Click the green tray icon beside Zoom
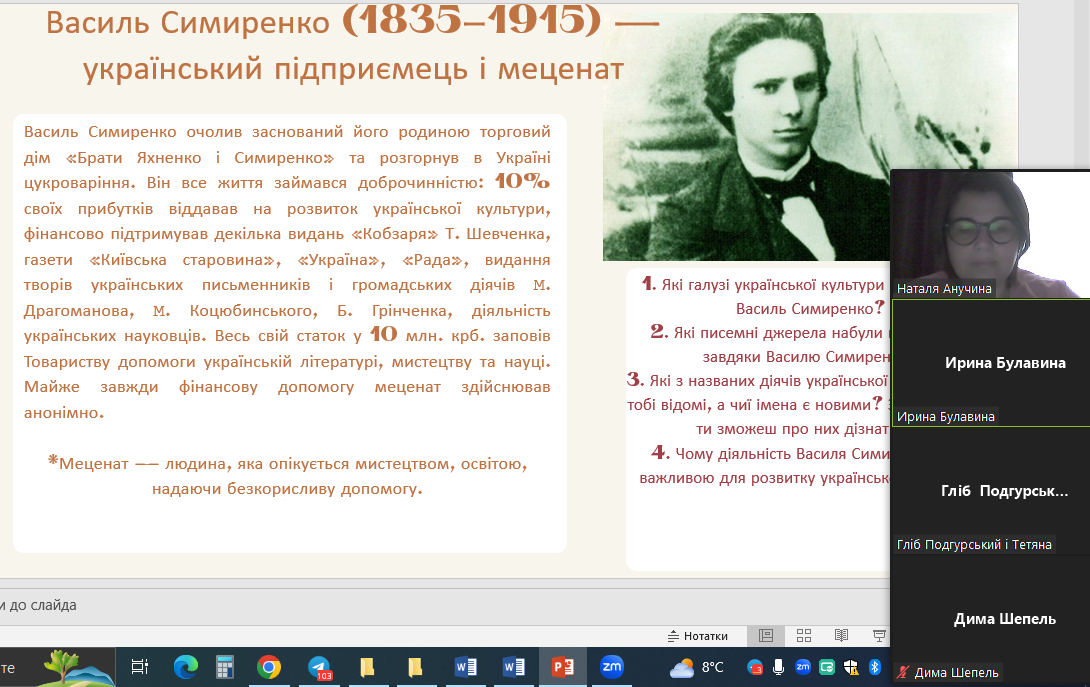Viewport: 1090px width, 687px height. [x=827, y=668]
